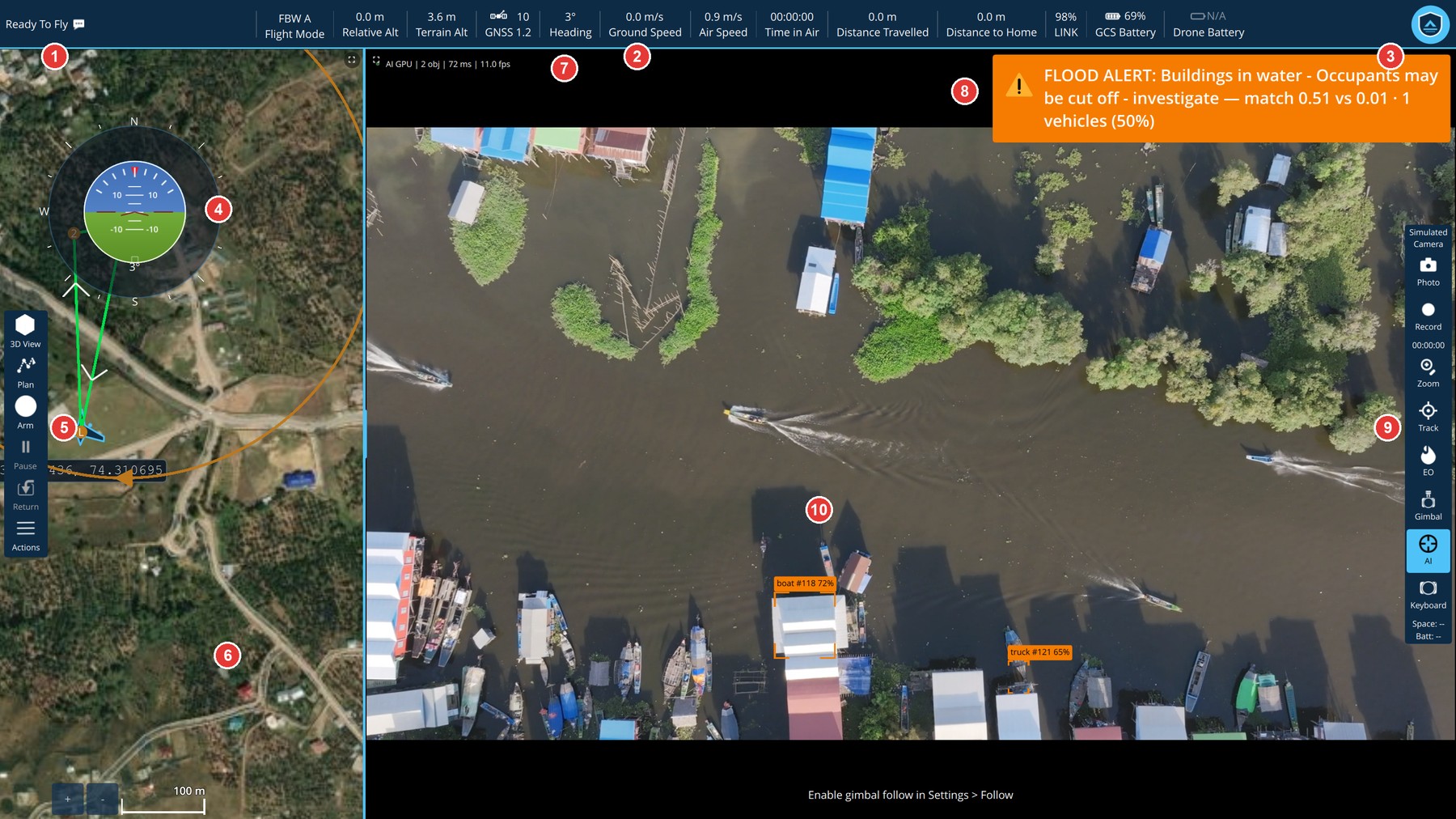Click the FLOOD ALERT warning banner
Image resolution: width=1456 pixels, height=819 pixels.
coord(1221,98)
